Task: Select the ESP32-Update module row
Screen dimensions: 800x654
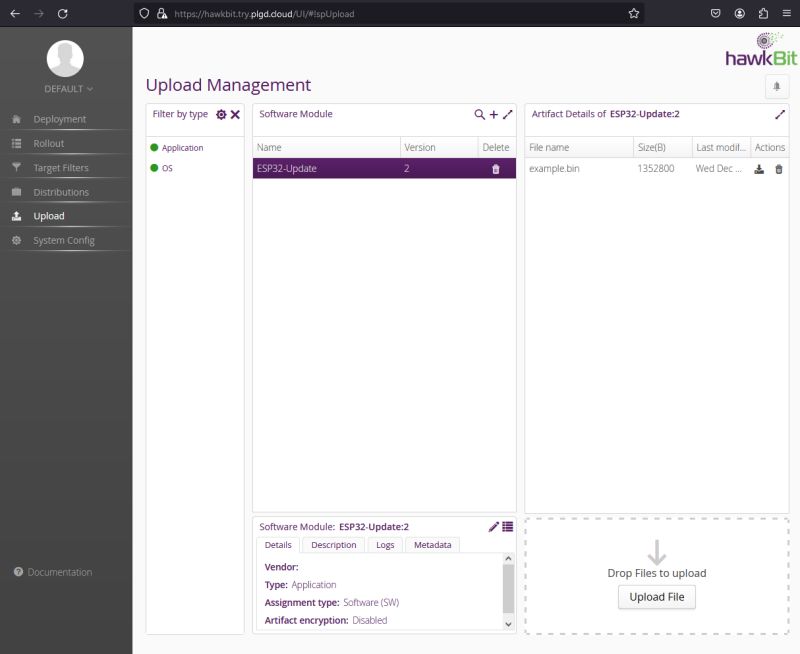Action: pos(384,168)
